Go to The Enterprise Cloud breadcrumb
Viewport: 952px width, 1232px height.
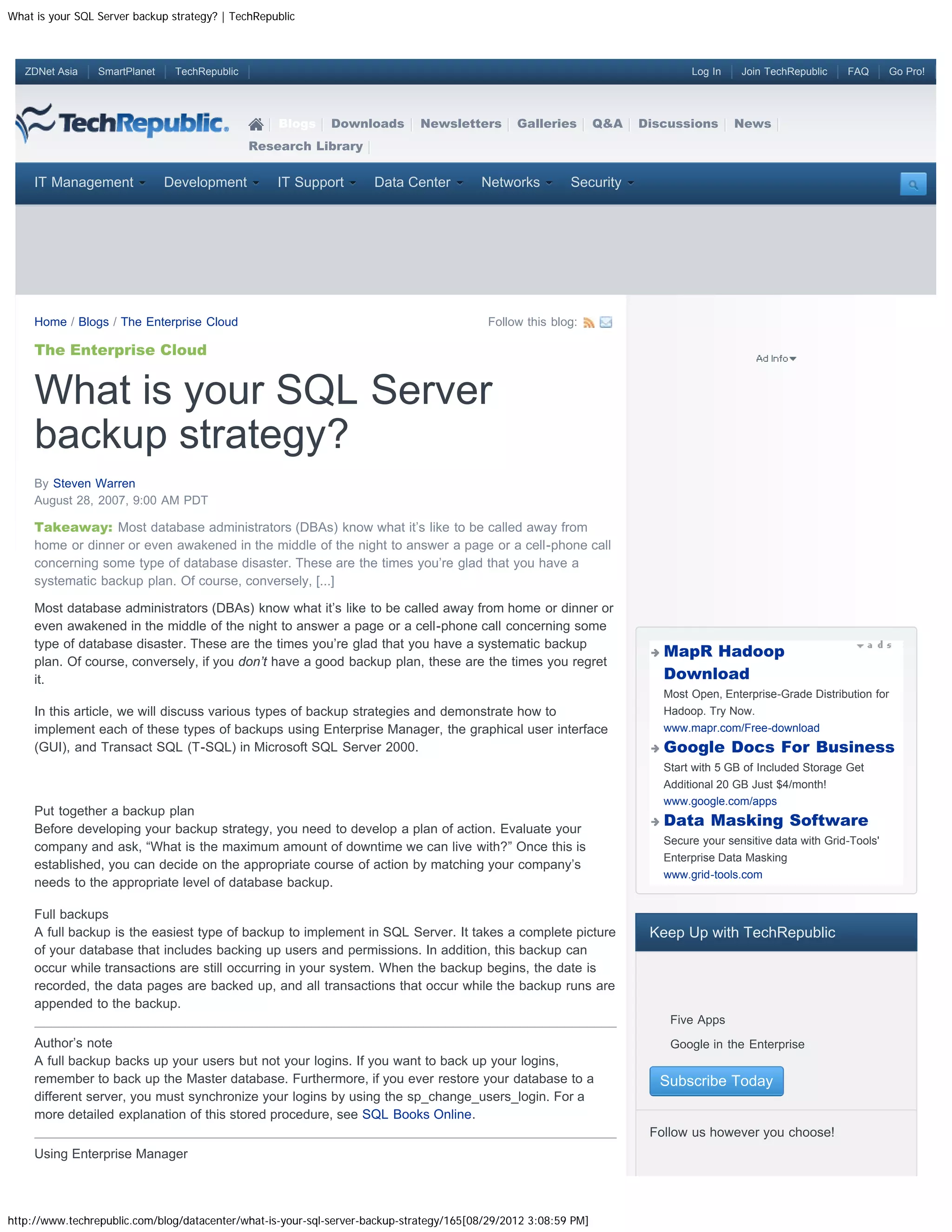[179, 322]
